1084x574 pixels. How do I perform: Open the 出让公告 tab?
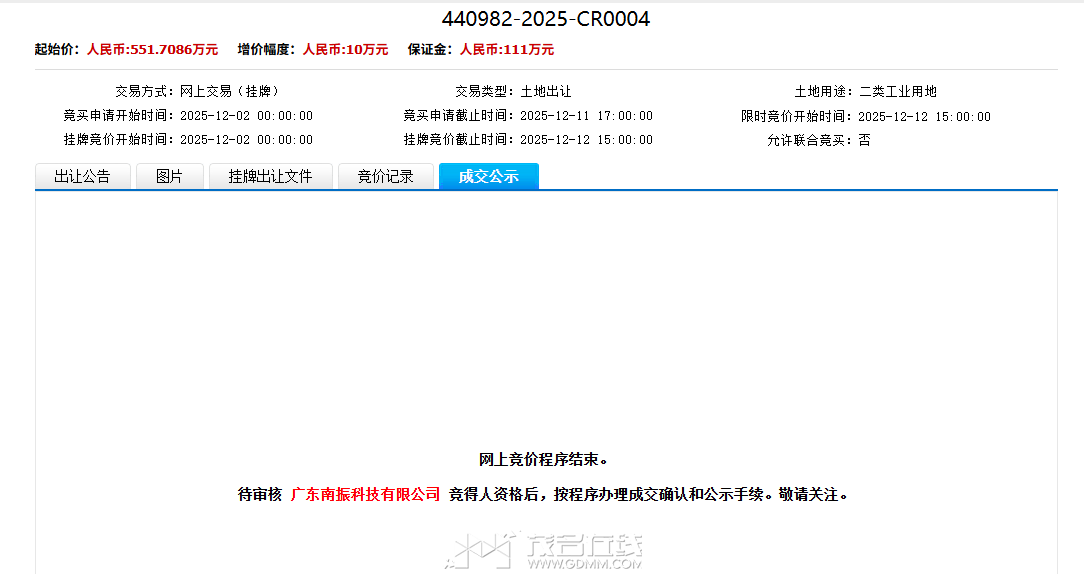[82, 177]
